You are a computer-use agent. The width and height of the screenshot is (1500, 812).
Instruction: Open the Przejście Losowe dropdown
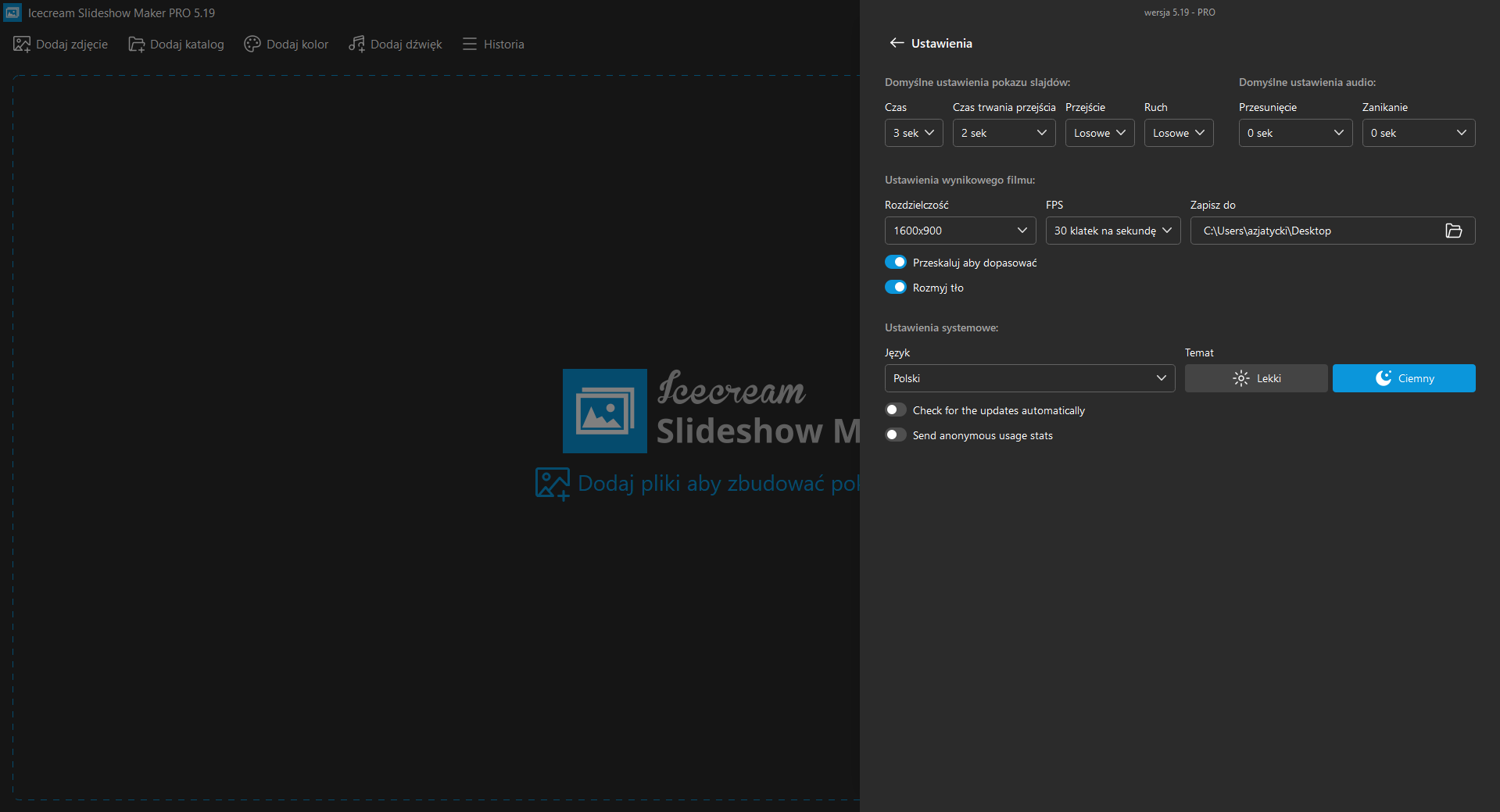pos(1100,133)
